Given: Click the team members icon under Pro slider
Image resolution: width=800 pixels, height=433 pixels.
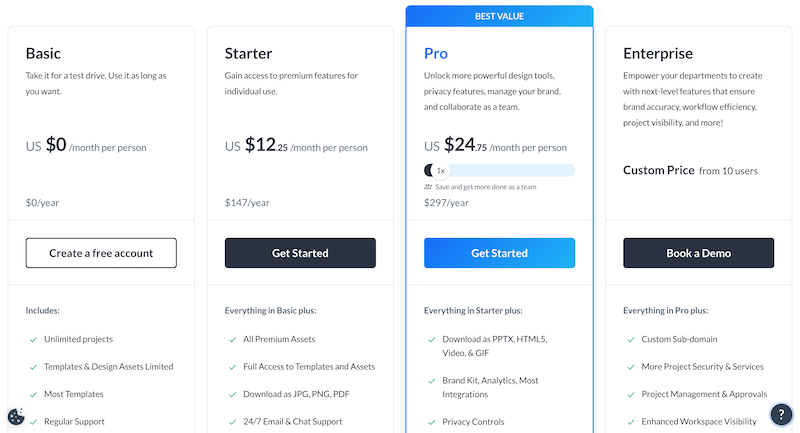Looking at the screenshot, I should click(x=428, y=187).
